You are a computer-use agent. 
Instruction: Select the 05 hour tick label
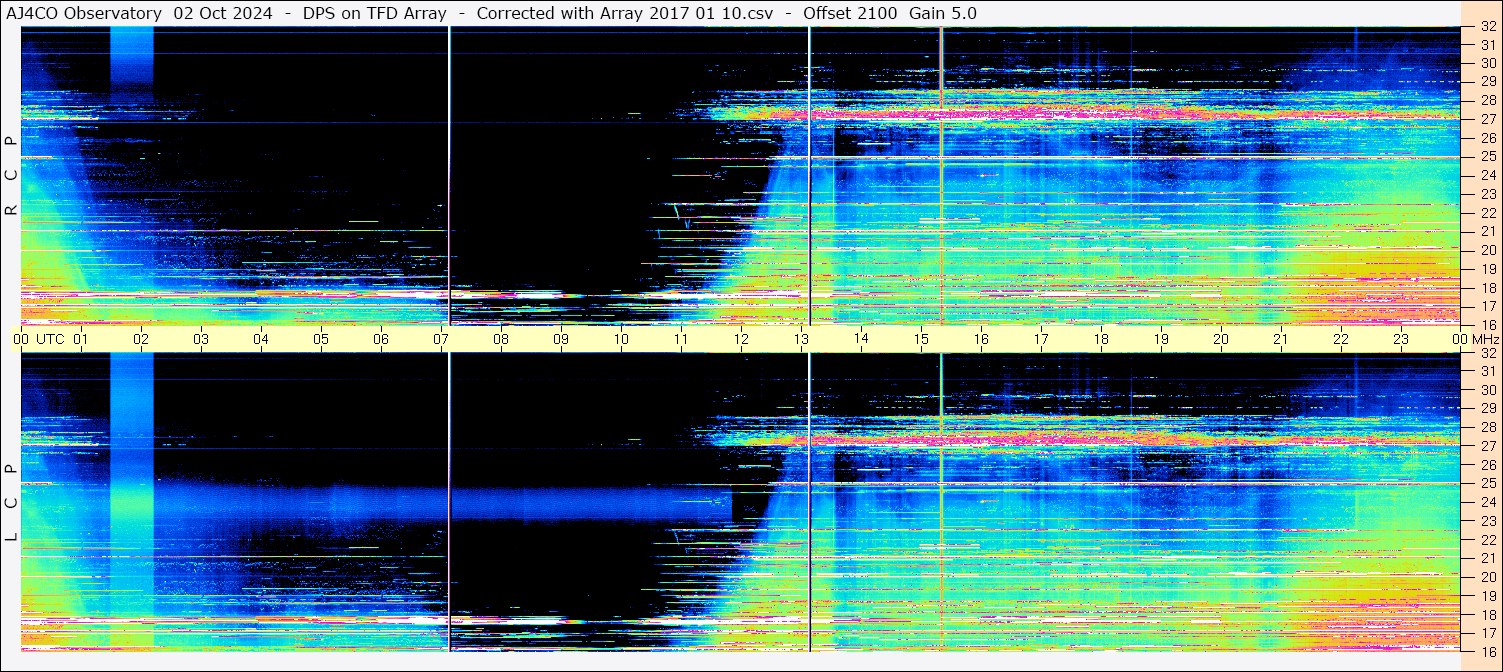click(x=321, y=339)
